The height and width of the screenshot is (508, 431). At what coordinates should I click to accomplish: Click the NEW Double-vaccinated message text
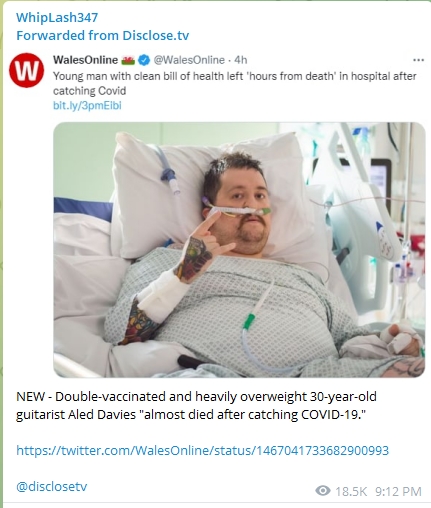coord(196,406)
